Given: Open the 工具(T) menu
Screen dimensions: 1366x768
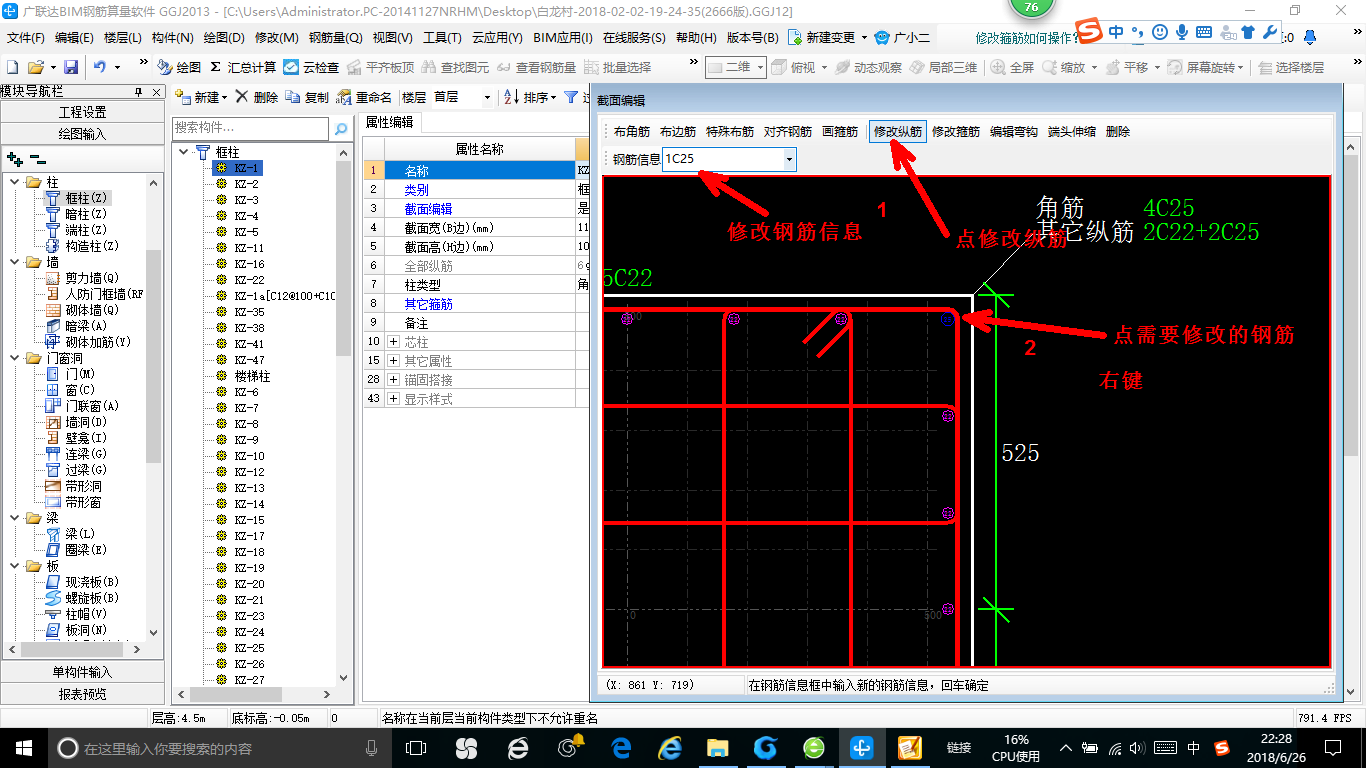Looking at the screenshot, I should tap(442, 38).
